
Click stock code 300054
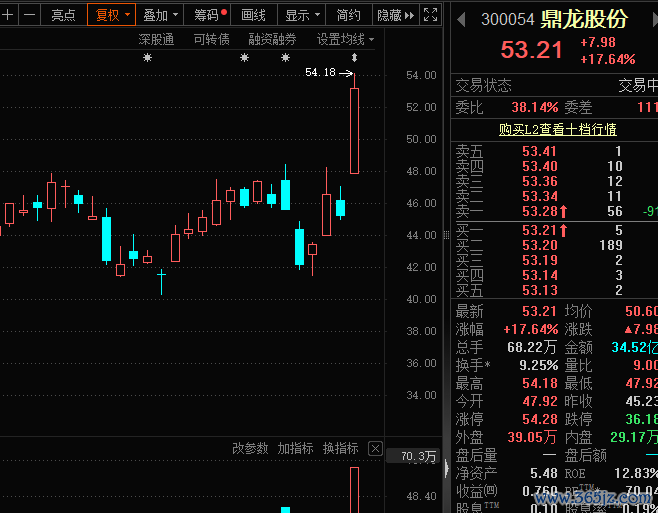point(508,19)
